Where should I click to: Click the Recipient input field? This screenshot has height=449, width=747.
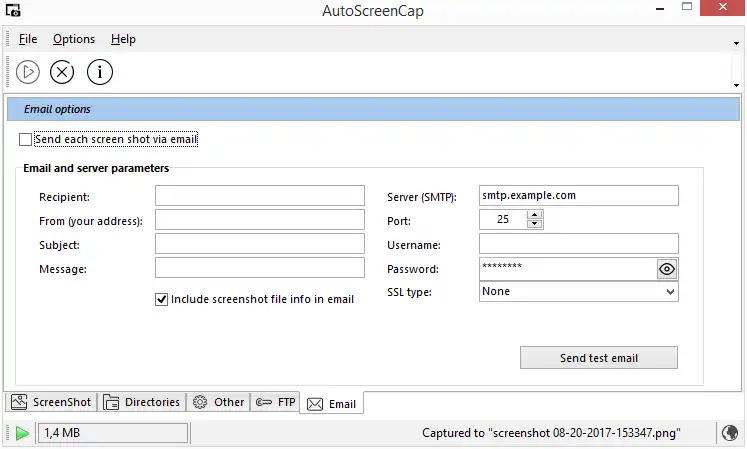coord(260,196)
